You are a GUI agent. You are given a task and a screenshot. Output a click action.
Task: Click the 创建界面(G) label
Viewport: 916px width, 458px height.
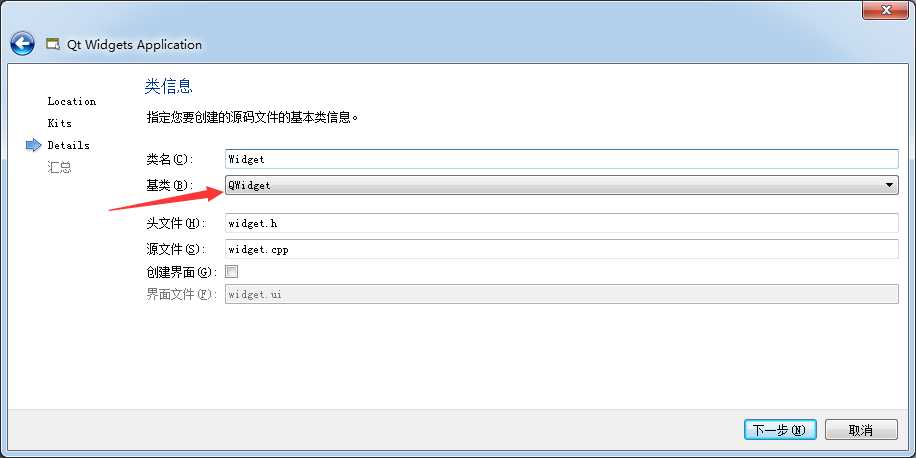pyautogui.click(x=182, y=272)
